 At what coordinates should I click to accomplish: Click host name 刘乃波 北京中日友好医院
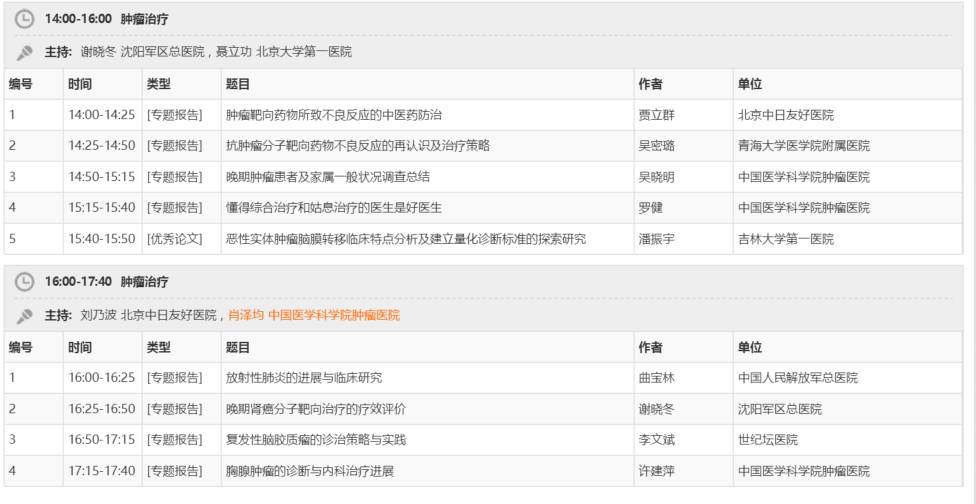(x=149, y=315)
